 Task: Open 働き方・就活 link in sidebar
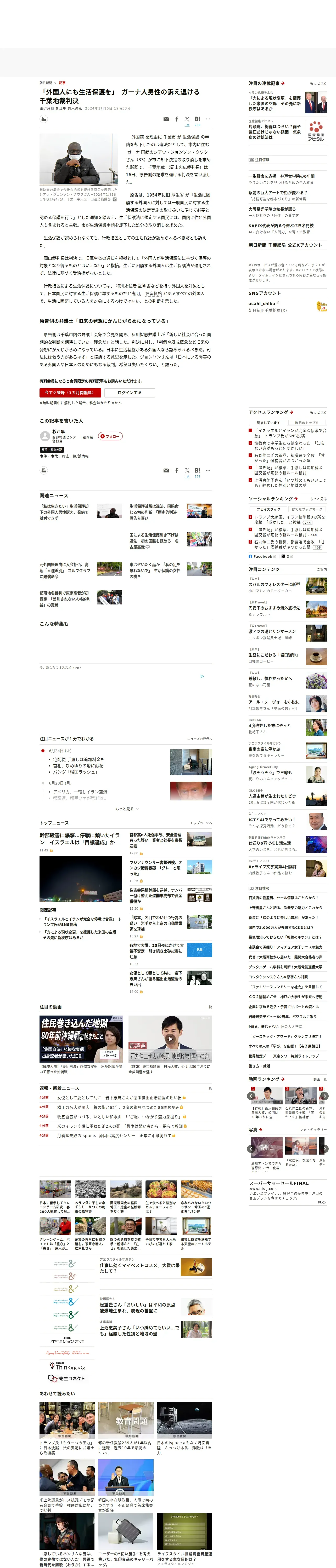[x=259, y=1066]
